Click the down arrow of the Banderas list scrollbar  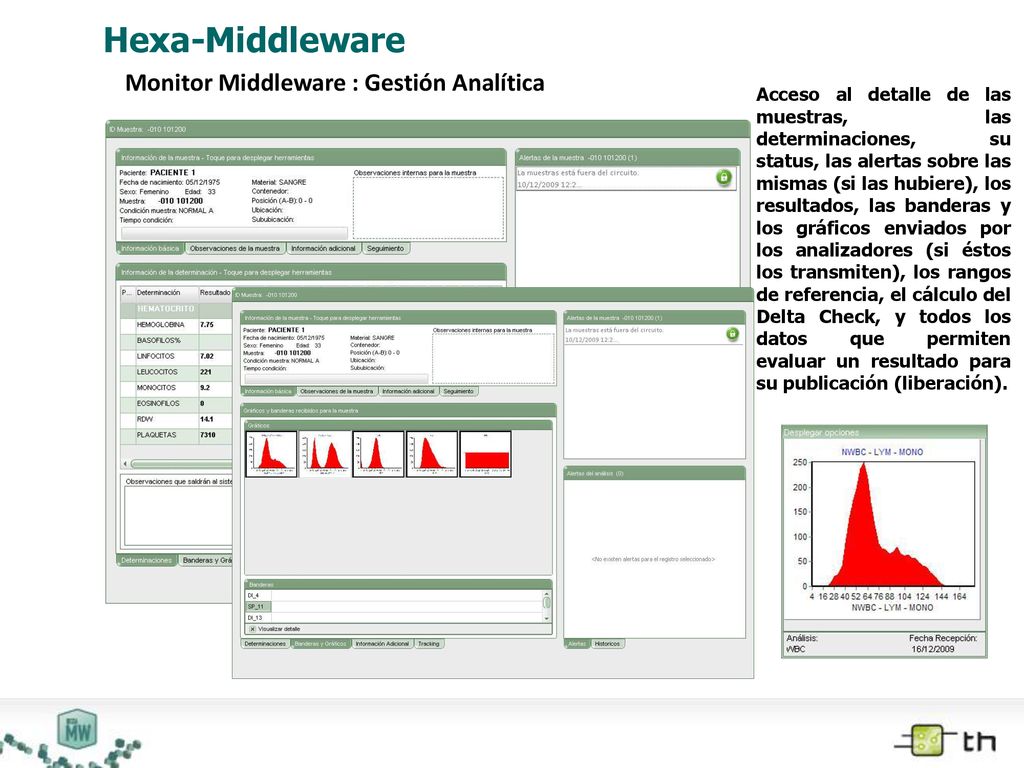[x=547, y=618]
